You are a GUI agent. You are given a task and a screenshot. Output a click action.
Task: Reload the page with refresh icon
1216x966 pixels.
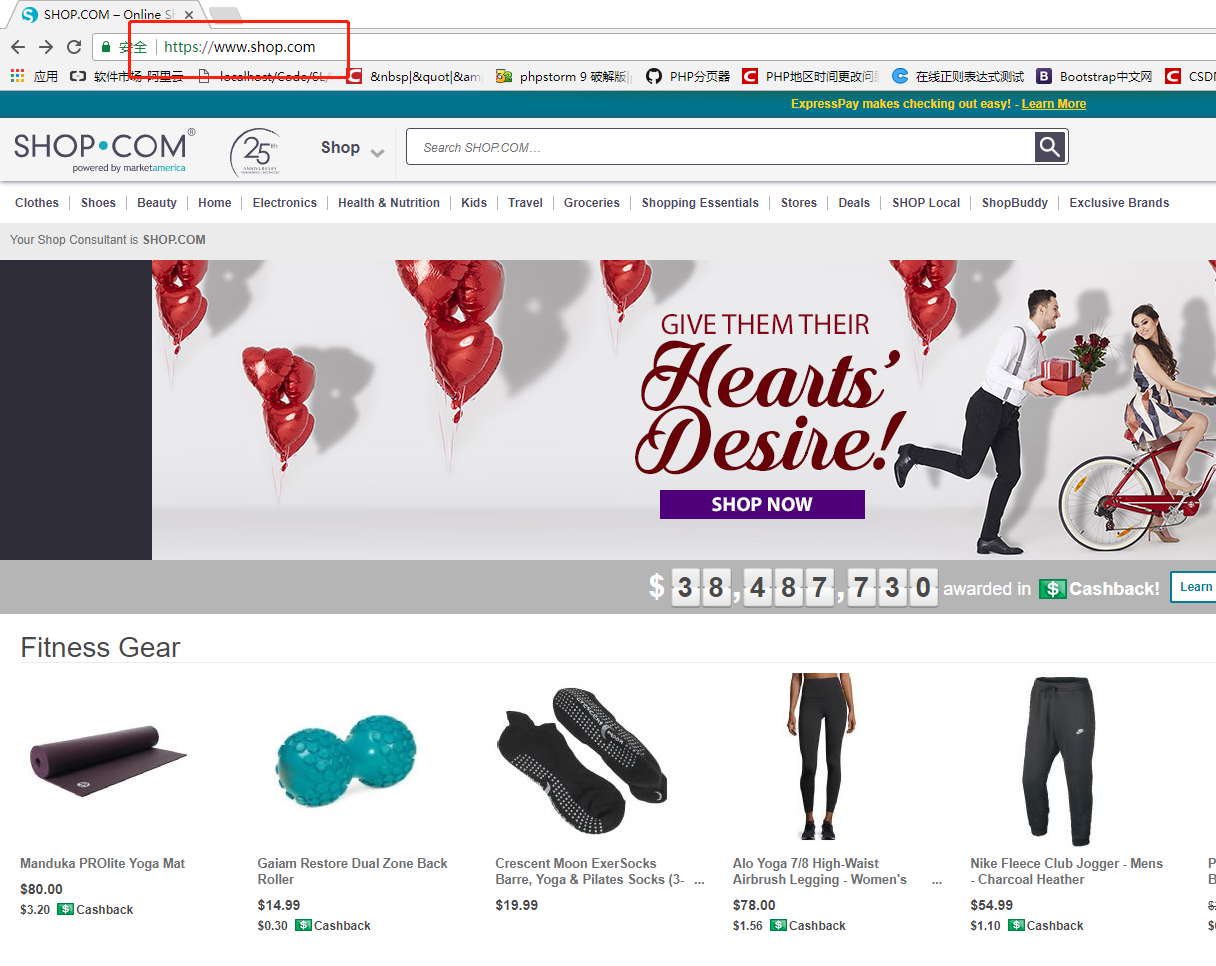pos(74,47)
